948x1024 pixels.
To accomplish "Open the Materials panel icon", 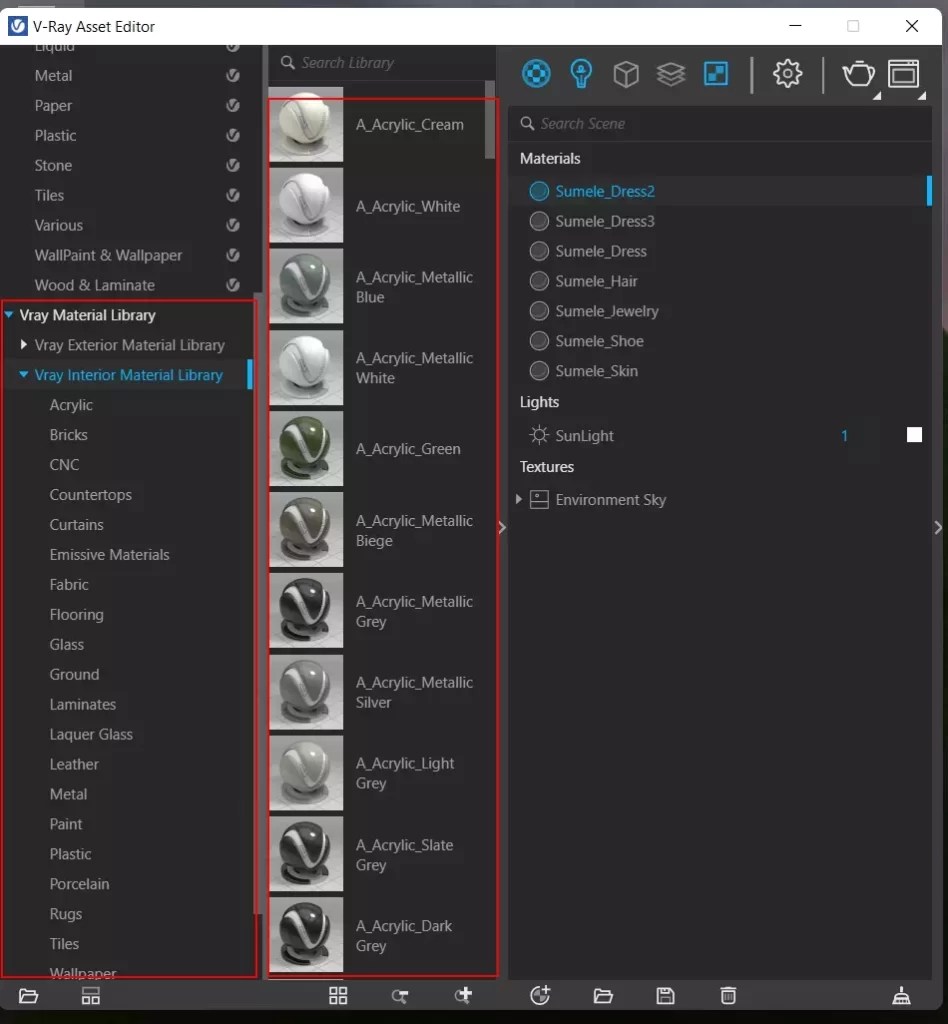I will click(536, 73).
